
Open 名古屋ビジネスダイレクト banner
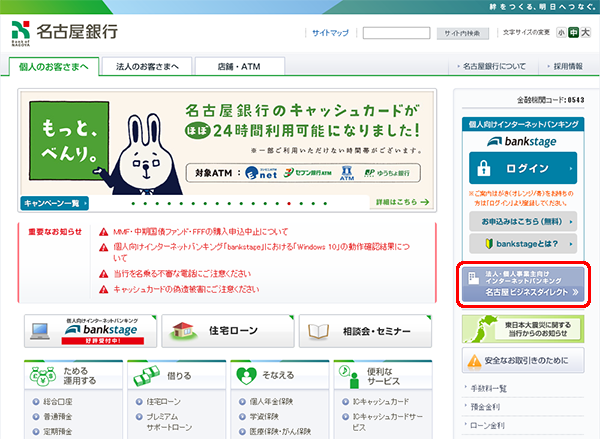[523, 284]
